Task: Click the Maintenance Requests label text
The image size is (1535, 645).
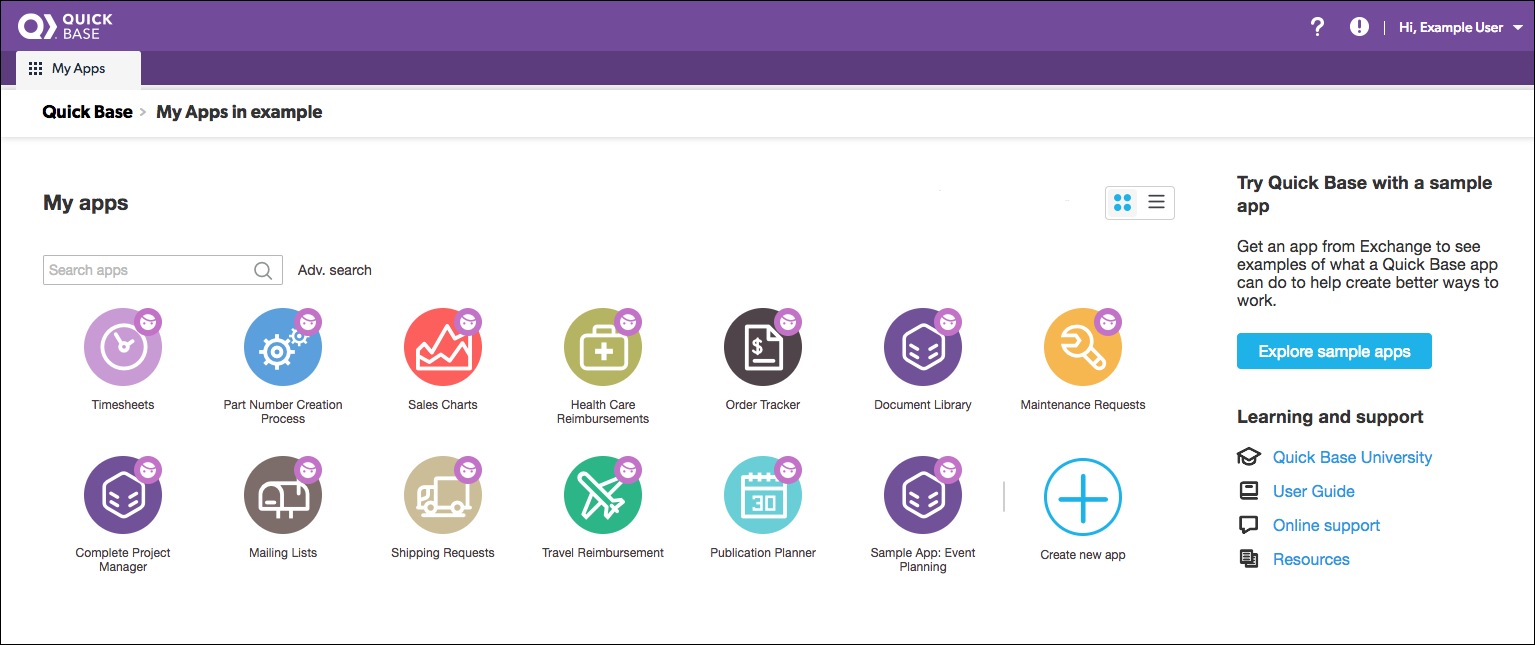Action: (1083, 405)
